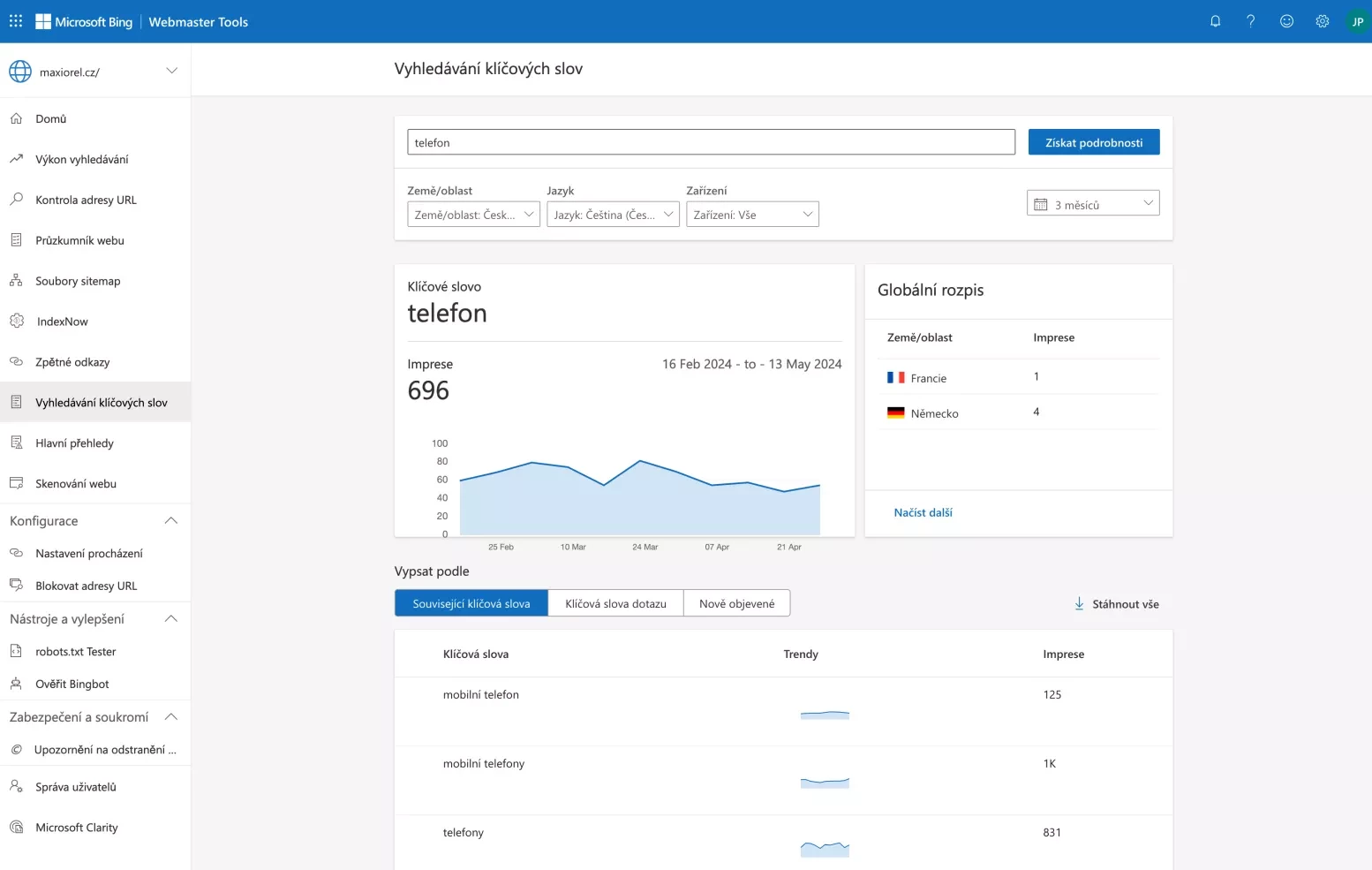Screen dimensions: 1372x870
Task: Switch to Klíčová slova dotazu tab
Action: (616, 603)
